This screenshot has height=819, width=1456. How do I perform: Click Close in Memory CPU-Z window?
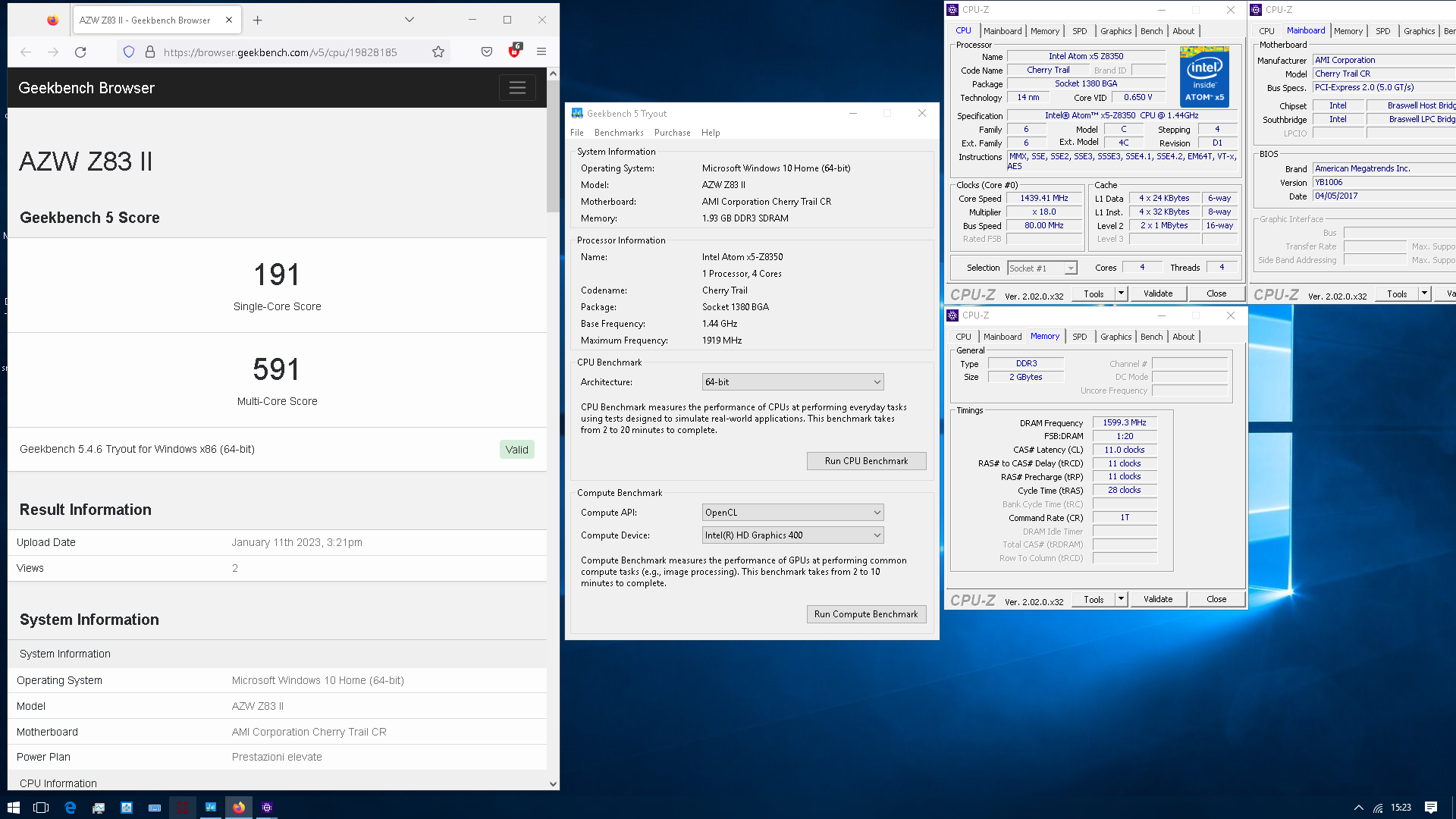pyautogui.click(x=1216, y=600)
